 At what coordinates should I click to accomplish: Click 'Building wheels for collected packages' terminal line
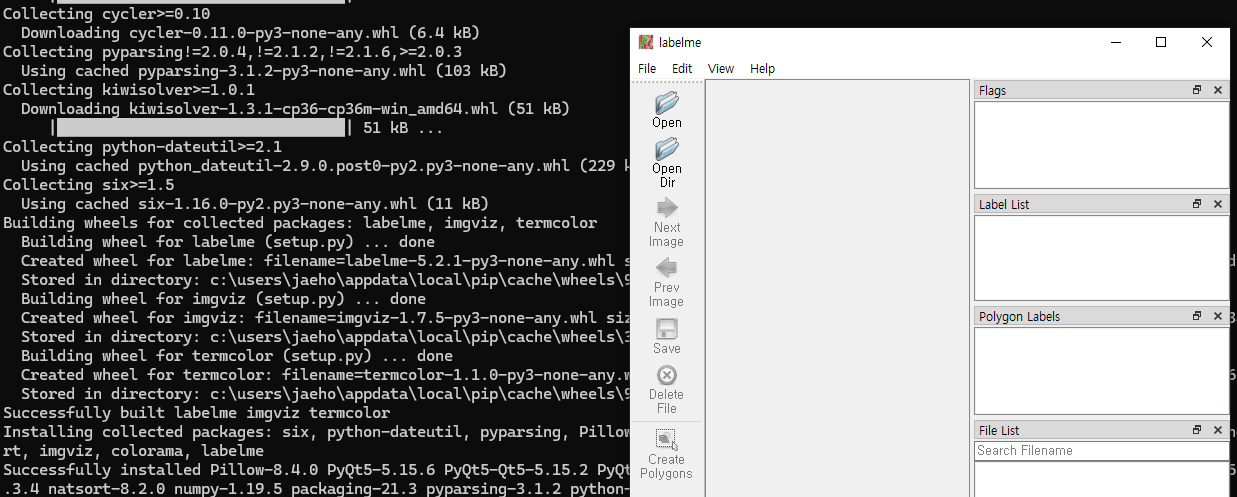tap(300, 223)
